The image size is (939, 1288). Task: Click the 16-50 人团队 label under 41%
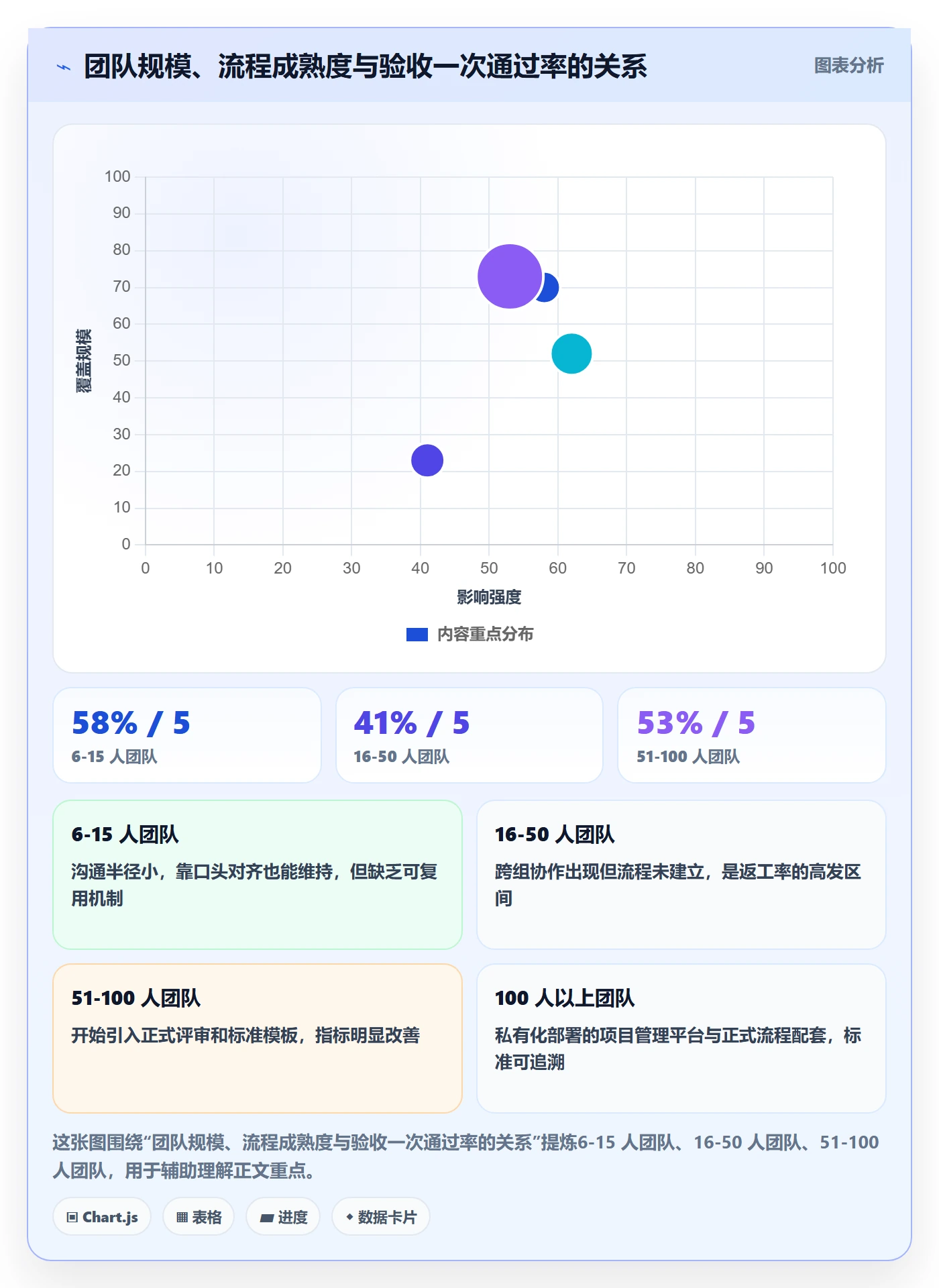[401, 757]
